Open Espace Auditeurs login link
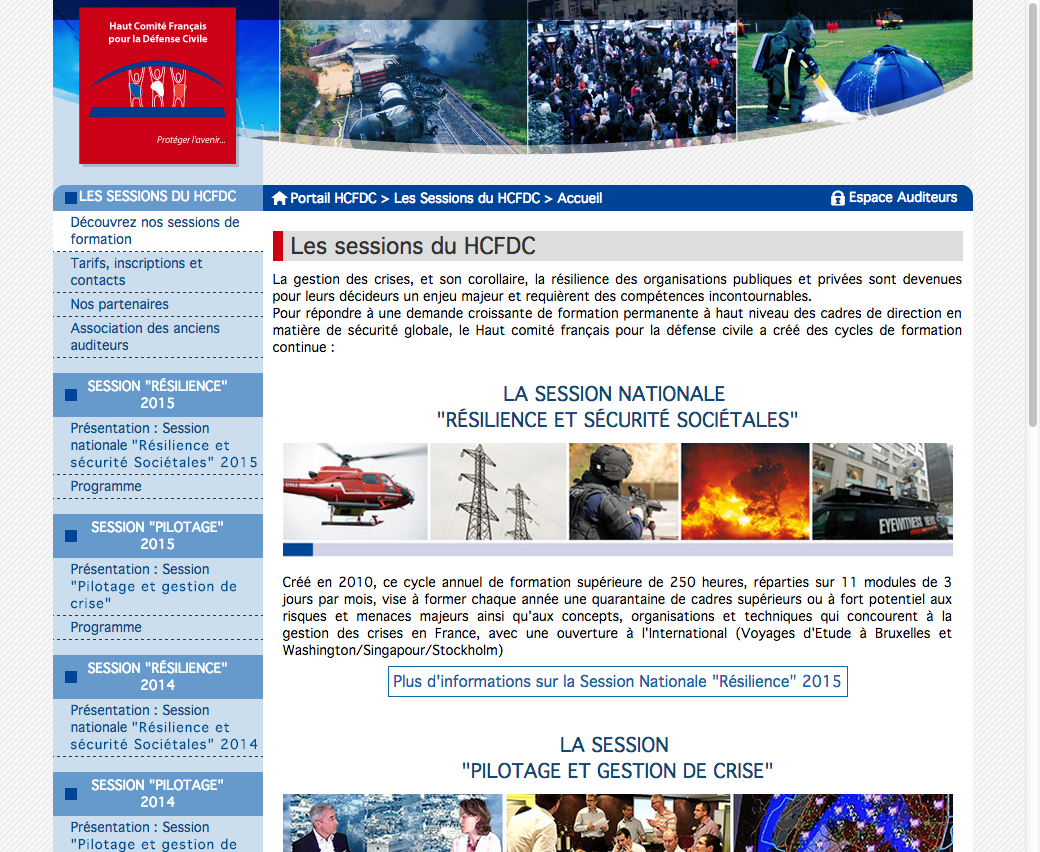 (x=903, y=198)
